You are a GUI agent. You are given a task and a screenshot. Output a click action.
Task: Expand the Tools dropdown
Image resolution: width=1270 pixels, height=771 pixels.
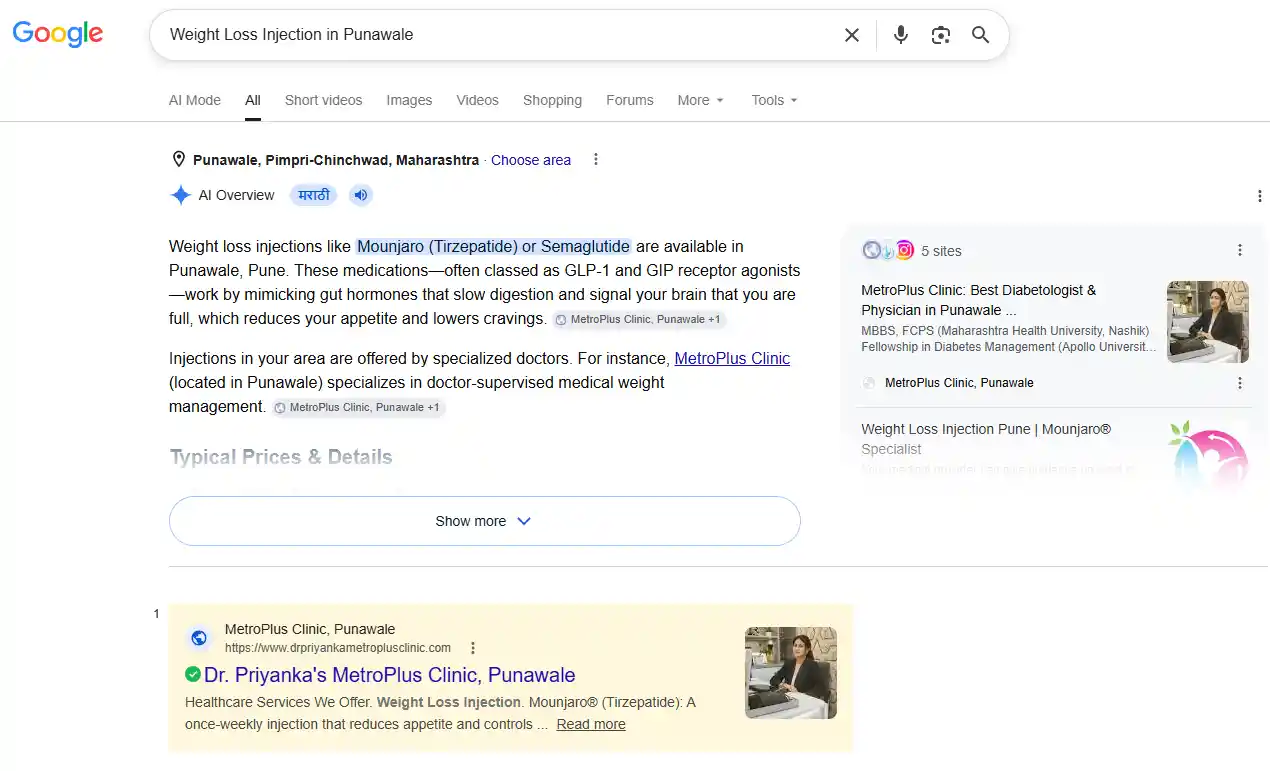tap(775, 100)
